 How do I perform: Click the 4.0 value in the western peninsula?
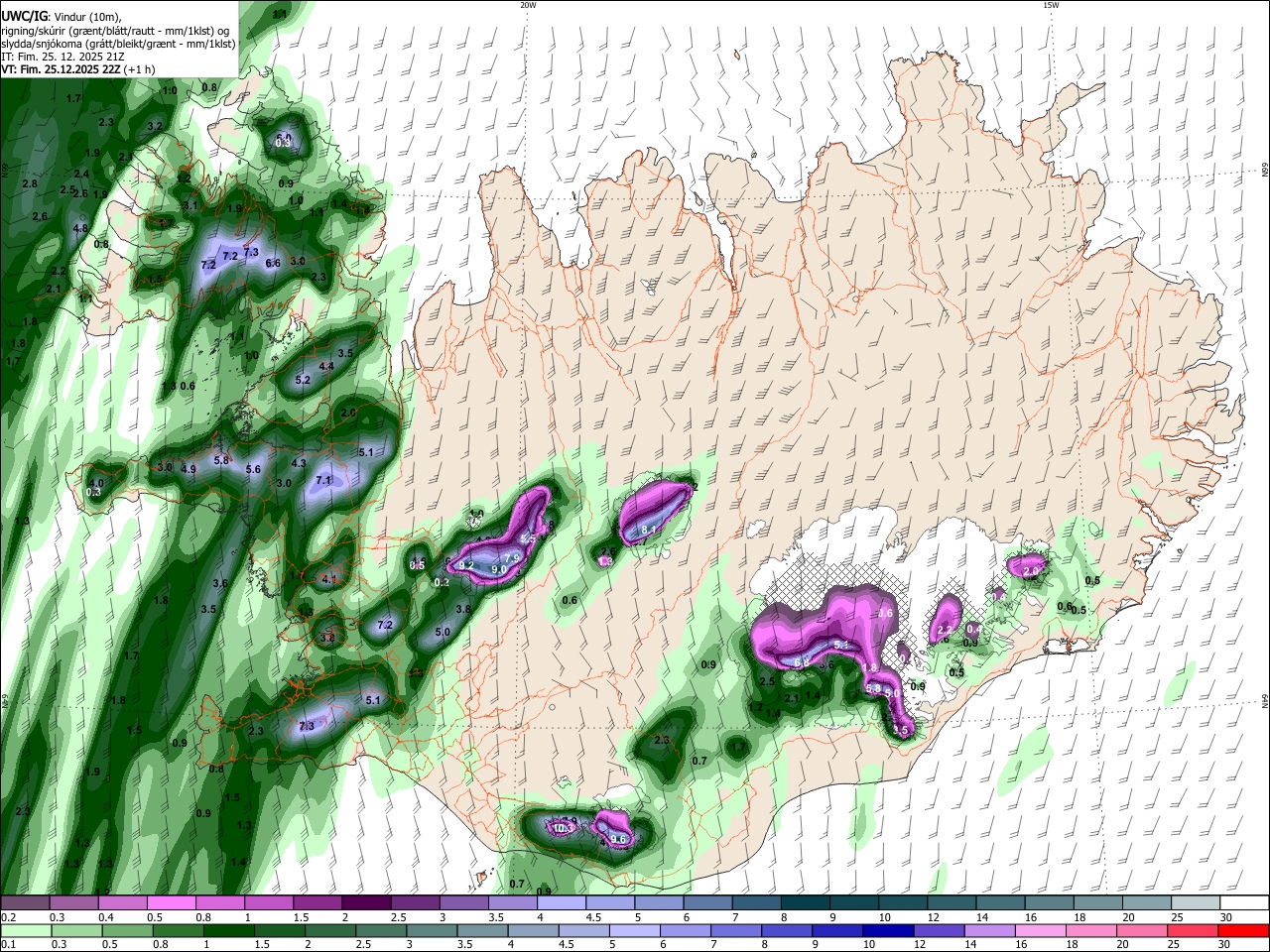(x=96, y=483)
